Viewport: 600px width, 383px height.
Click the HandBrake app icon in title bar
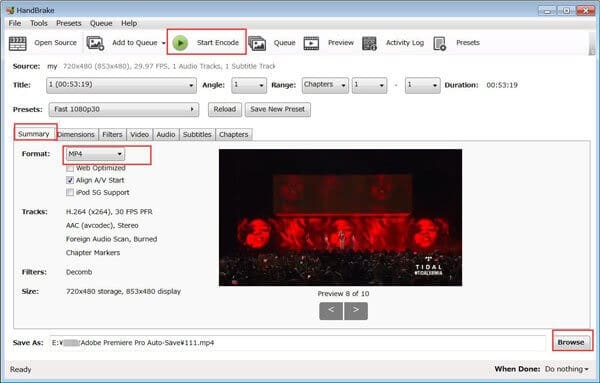pos(10,10)
